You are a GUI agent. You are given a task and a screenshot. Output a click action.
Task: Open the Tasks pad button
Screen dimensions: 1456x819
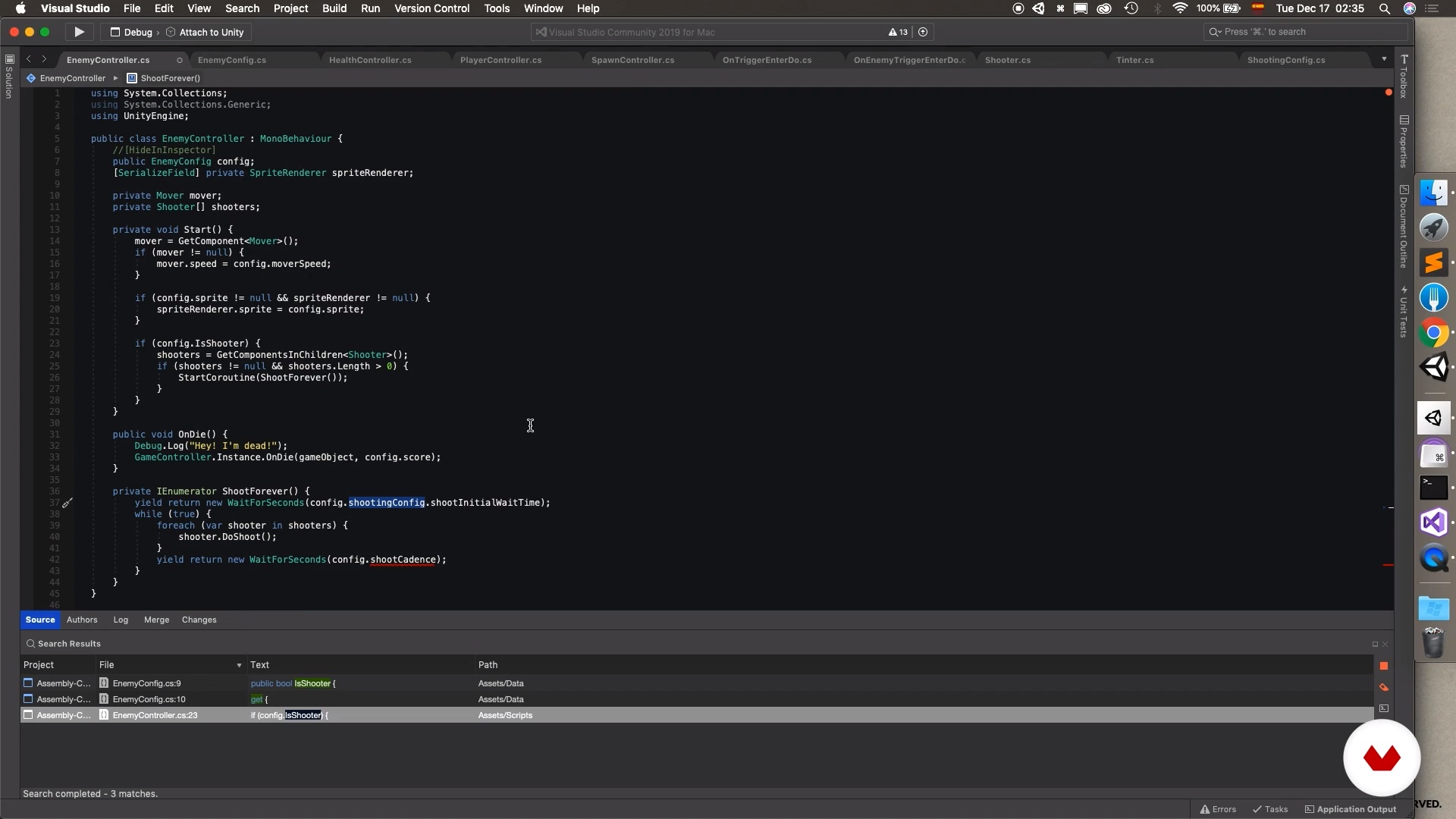[x=1270, y=809]
